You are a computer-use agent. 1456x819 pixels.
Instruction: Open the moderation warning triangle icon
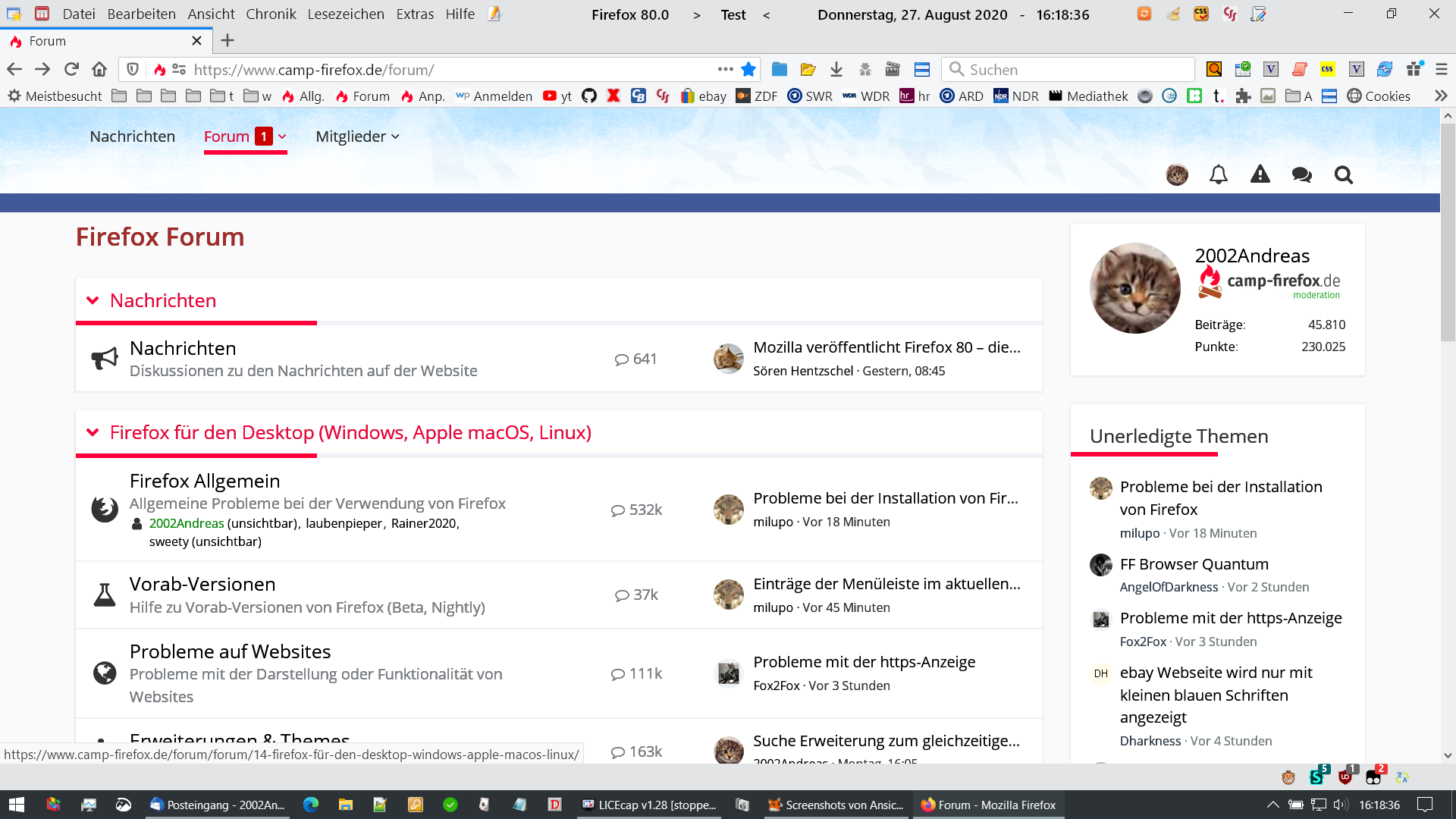1260,175
